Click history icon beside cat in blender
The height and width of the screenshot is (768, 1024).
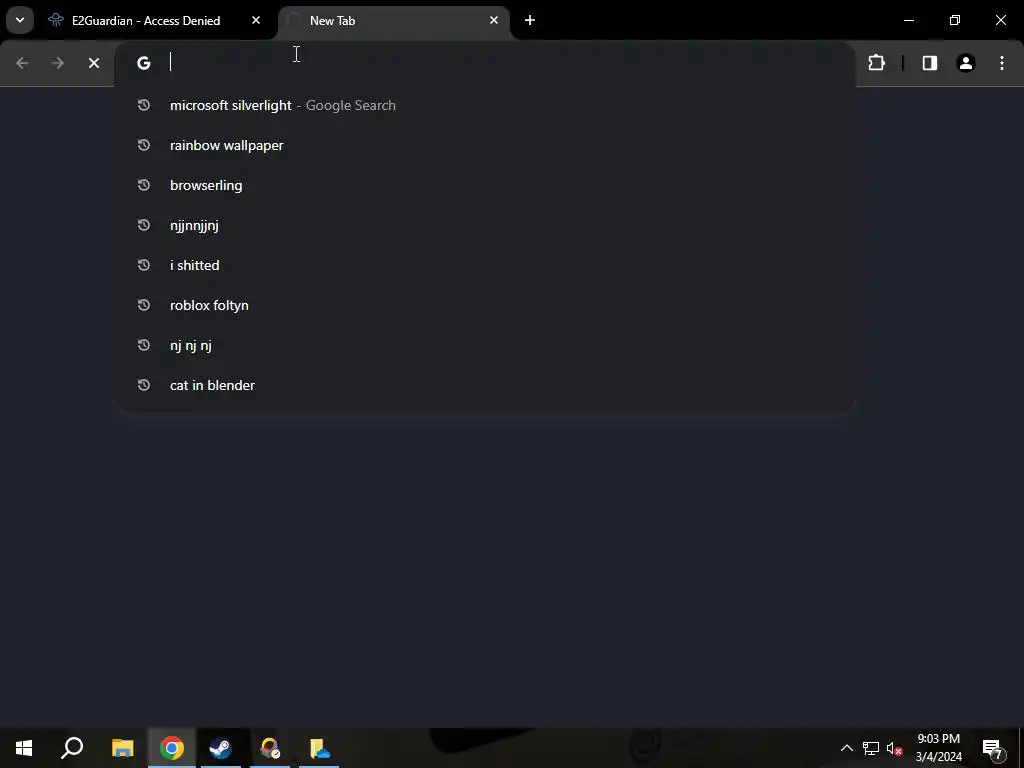point(144,385)
